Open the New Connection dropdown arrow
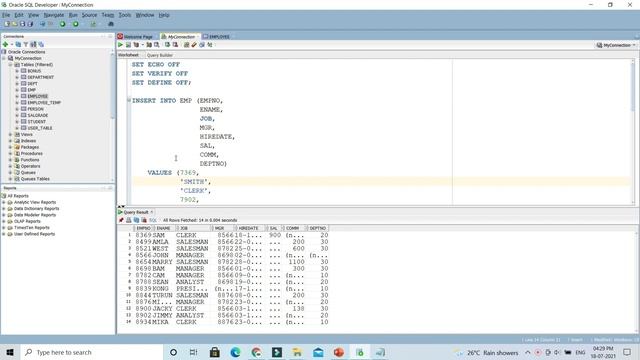The height and width of the screenshot is (360, 640). (x=11, y=44)
